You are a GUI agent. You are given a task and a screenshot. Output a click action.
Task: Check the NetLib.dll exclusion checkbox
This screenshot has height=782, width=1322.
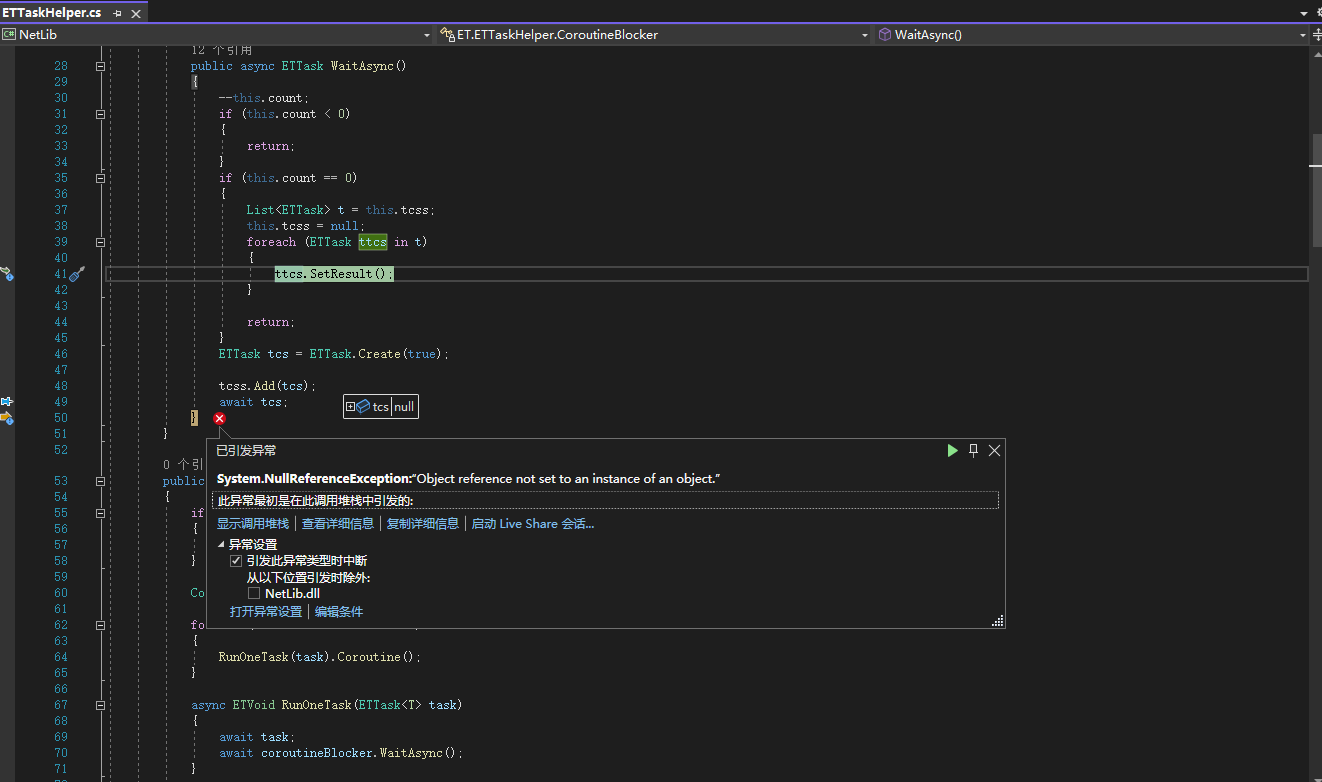point(254,594)
